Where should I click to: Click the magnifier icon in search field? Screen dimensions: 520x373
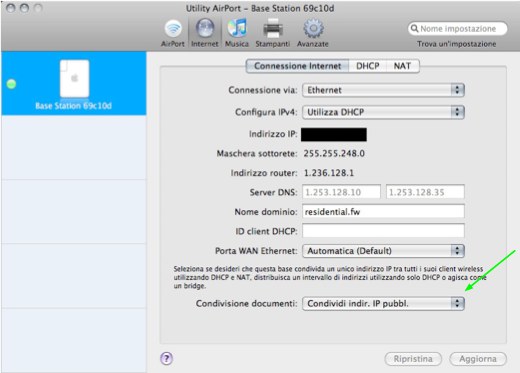point(414,29)
